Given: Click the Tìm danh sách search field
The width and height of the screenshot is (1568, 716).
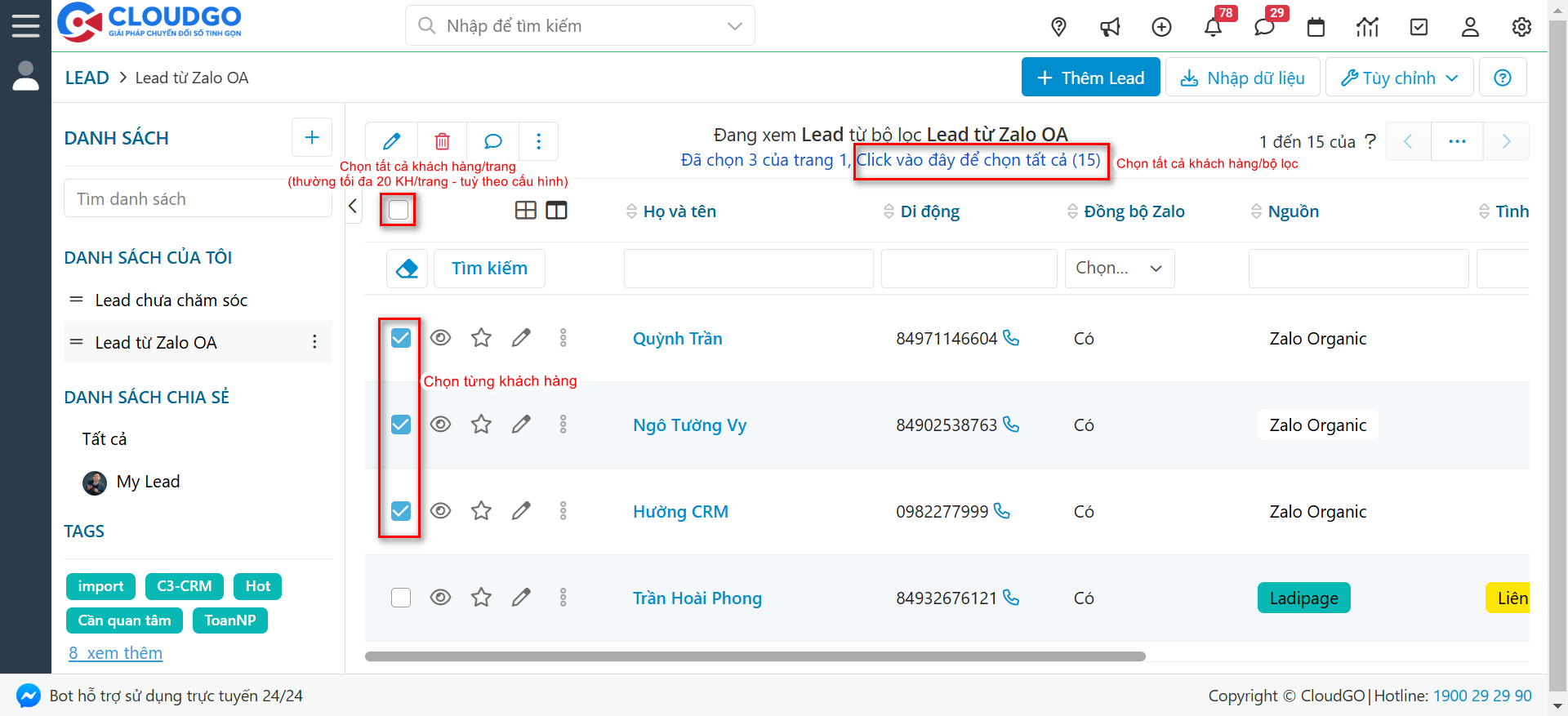Looking at the screenshot, I should [x=198, y=199].
